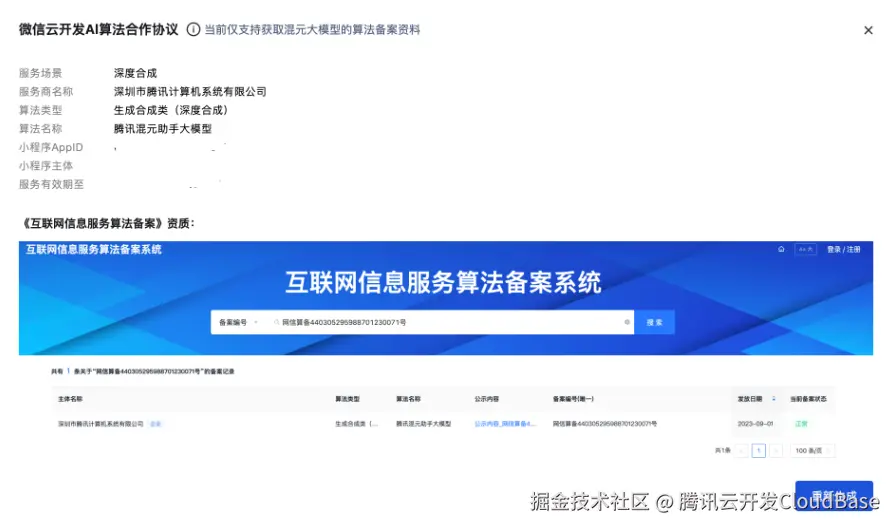This screenshot has height=529, width=896.
Task: Click the 算法类型 column header
Action: tap(347, 399)
